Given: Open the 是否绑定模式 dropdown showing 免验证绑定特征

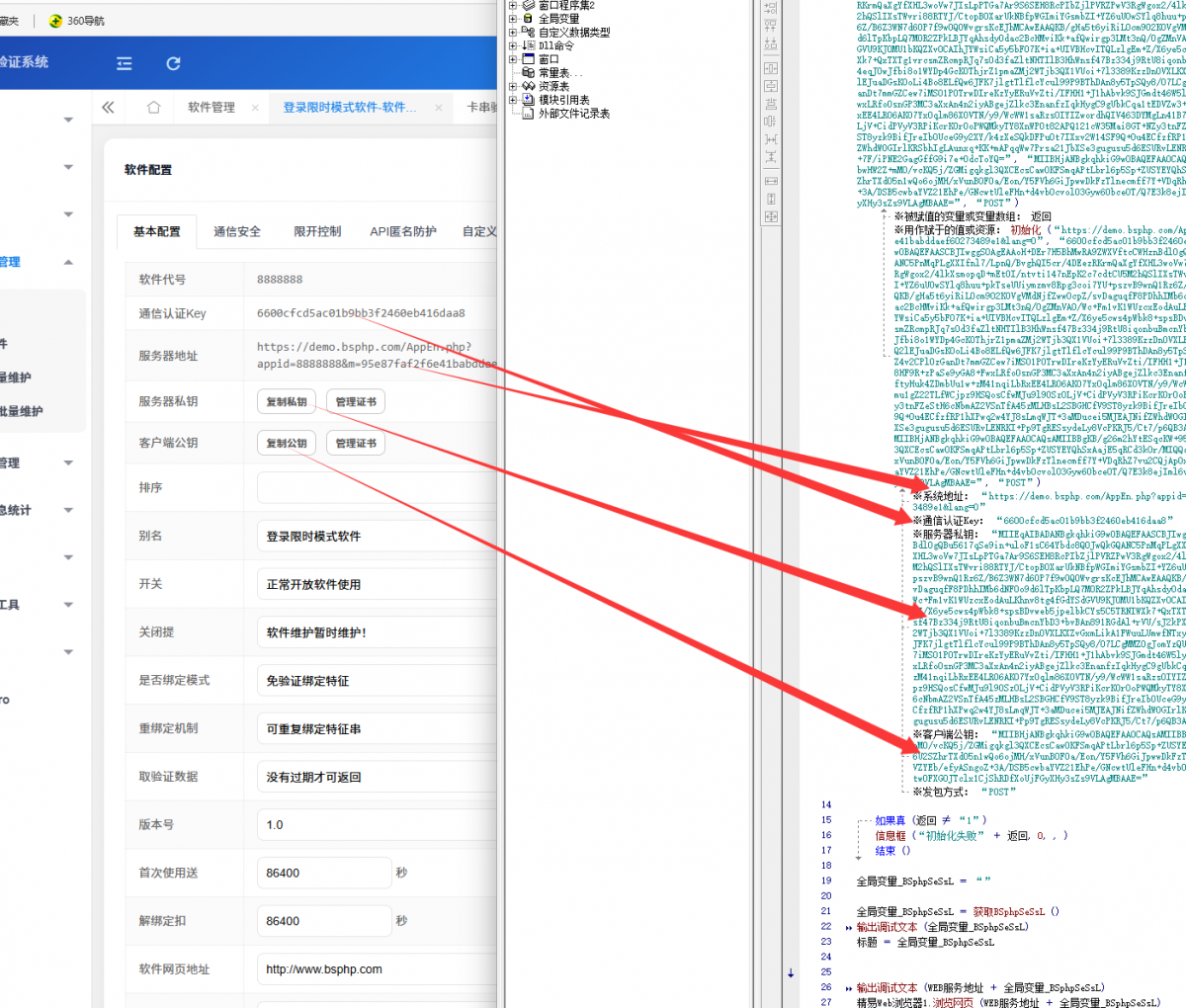Looking at the screenshot, I should pos(378,680).
